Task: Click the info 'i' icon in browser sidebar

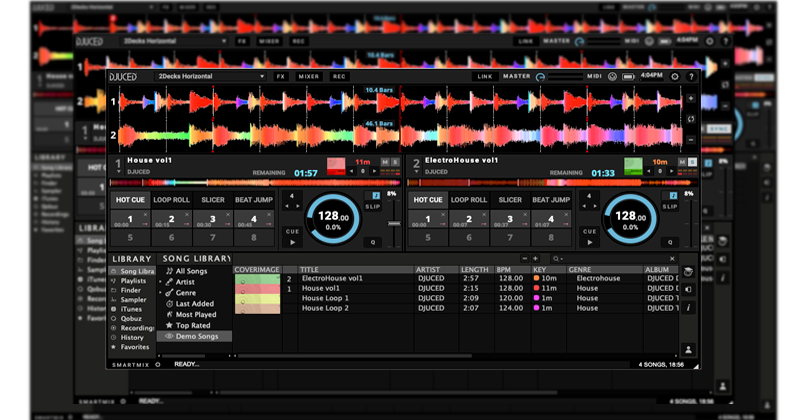Action: pyautogui.click(x=688, y=308)
